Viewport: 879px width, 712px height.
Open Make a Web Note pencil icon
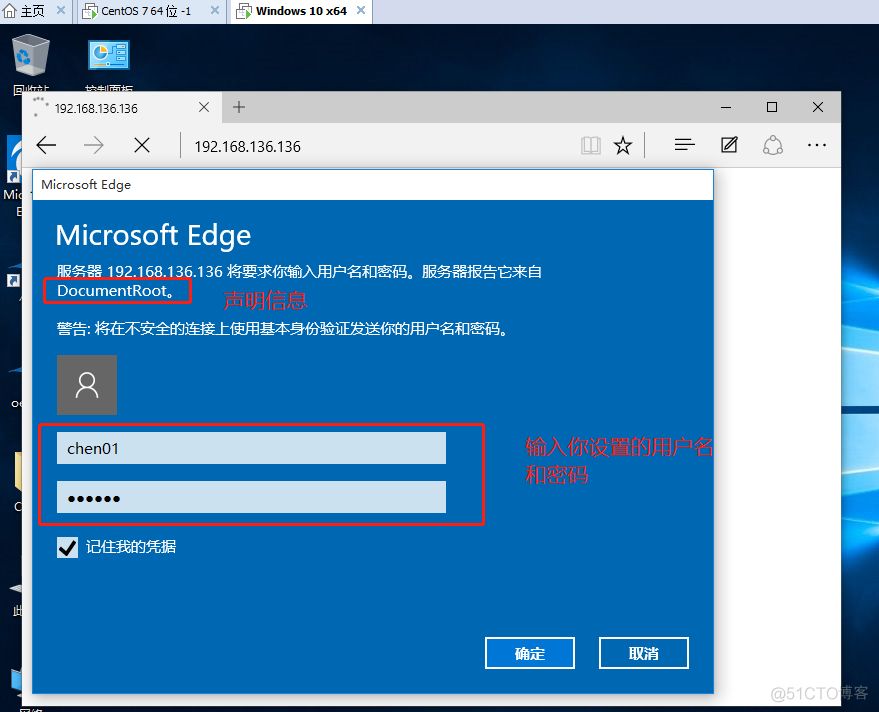coord(729,145)
